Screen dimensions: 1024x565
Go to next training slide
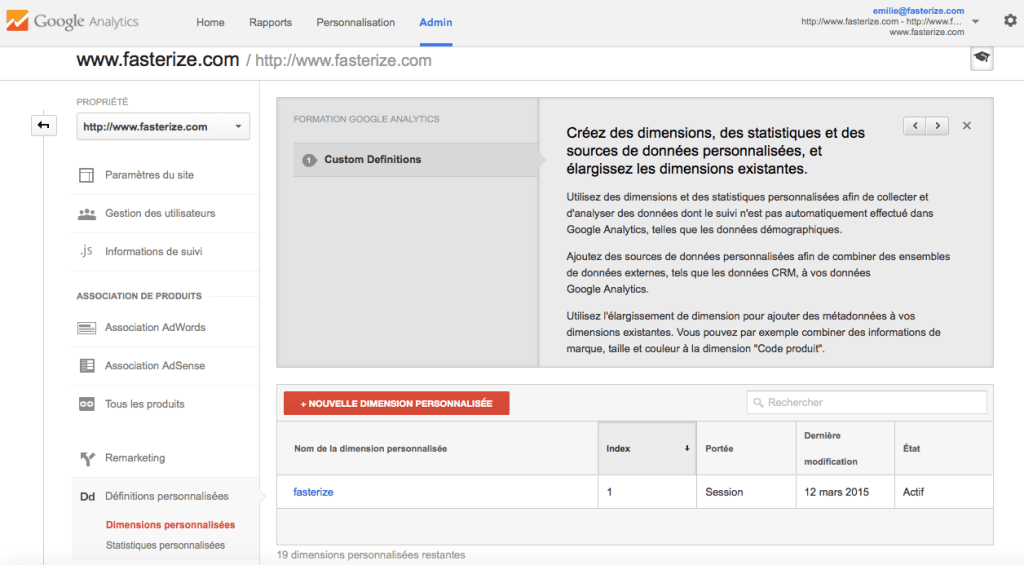pos(938,125)
